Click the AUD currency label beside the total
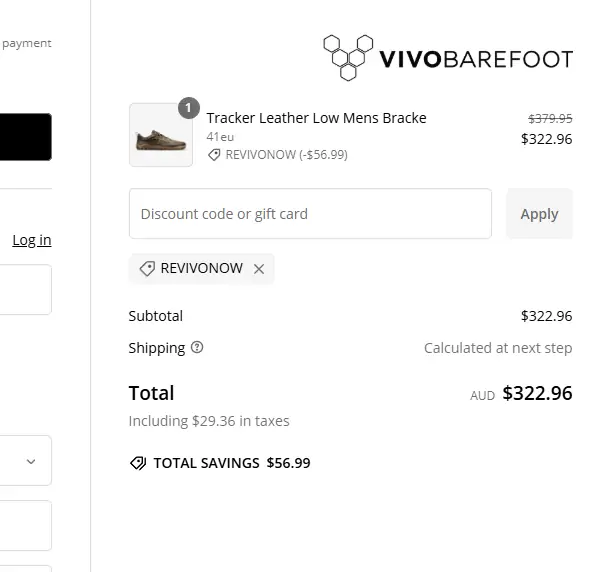Image resolution: width=611 pixels, height=572 pixels. coord(482,396)
